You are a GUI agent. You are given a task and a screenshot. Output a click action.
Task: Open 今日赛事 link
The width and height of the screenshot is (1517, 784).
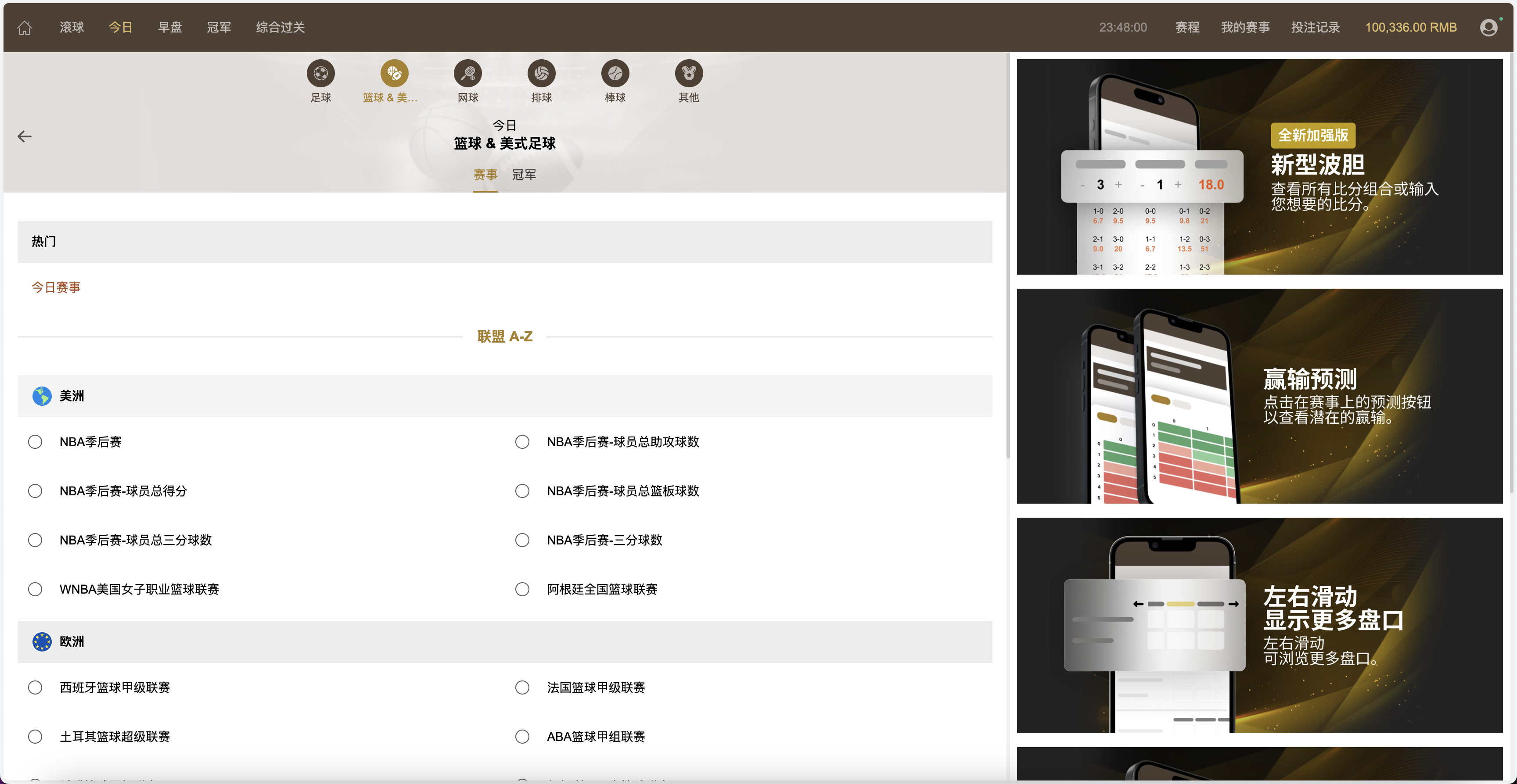56,287
